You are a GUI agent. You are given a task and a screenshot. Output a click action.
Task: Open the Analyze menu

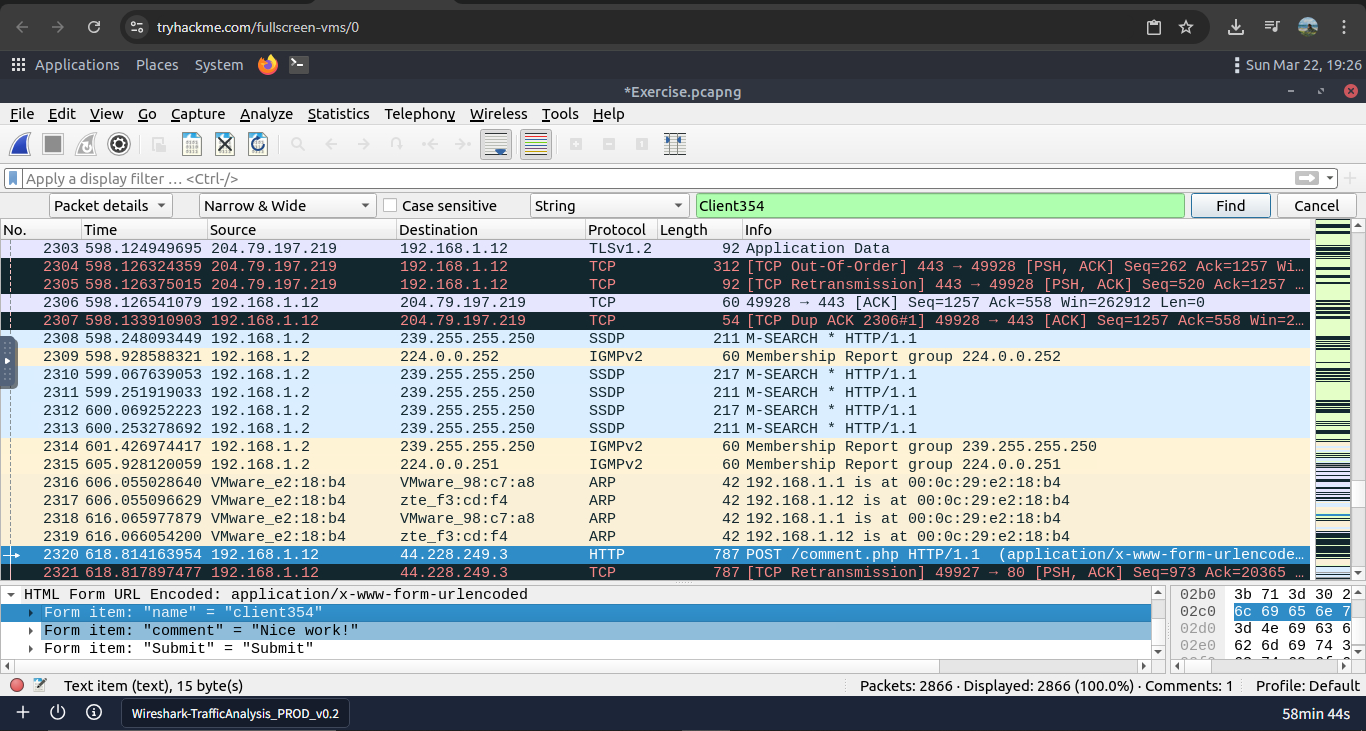pyautogui.click(x=266, y=114)
